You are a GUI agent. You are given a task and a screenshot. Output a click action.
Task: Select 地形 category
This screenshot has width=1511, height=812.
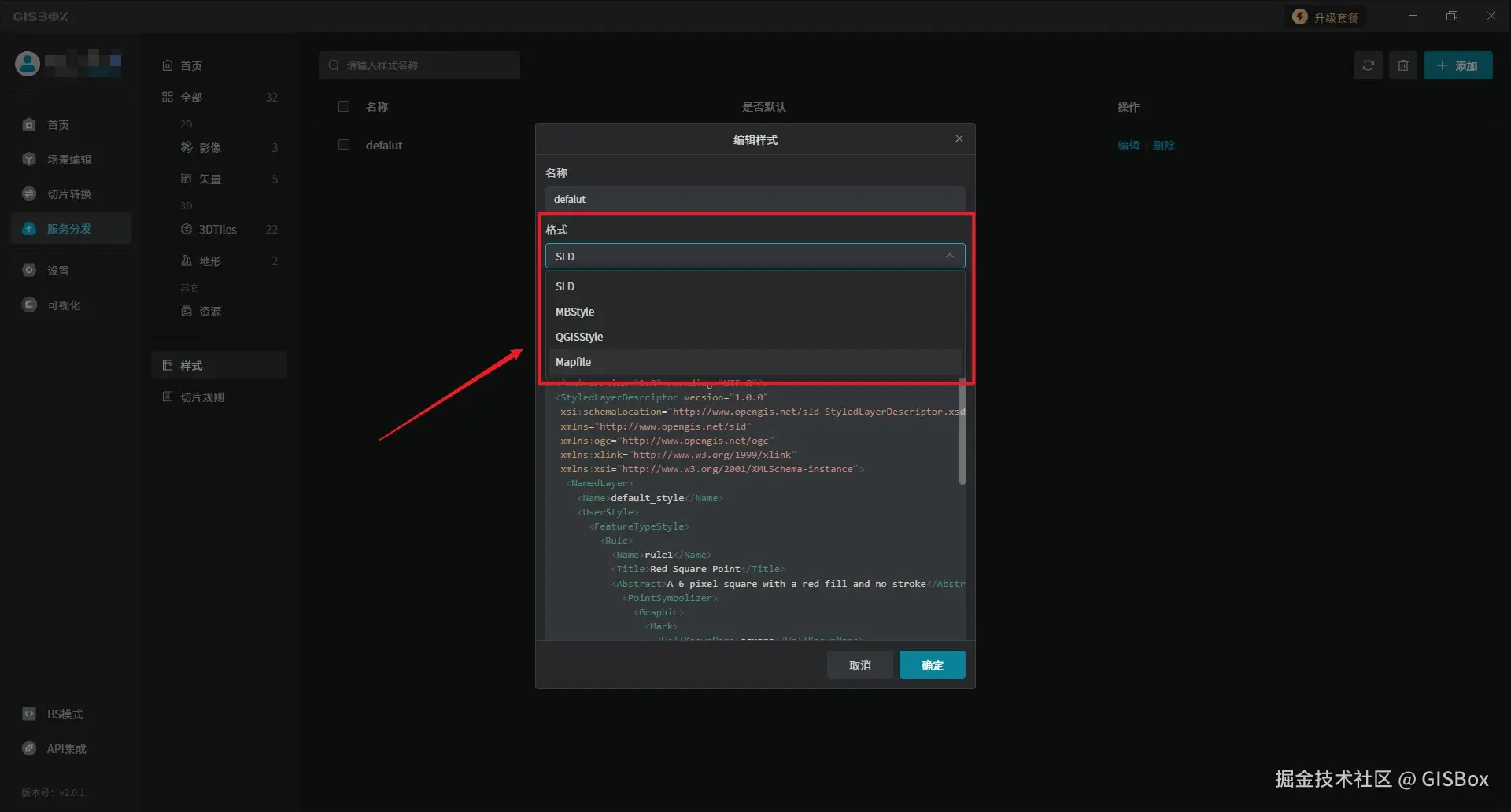point(228,261)
